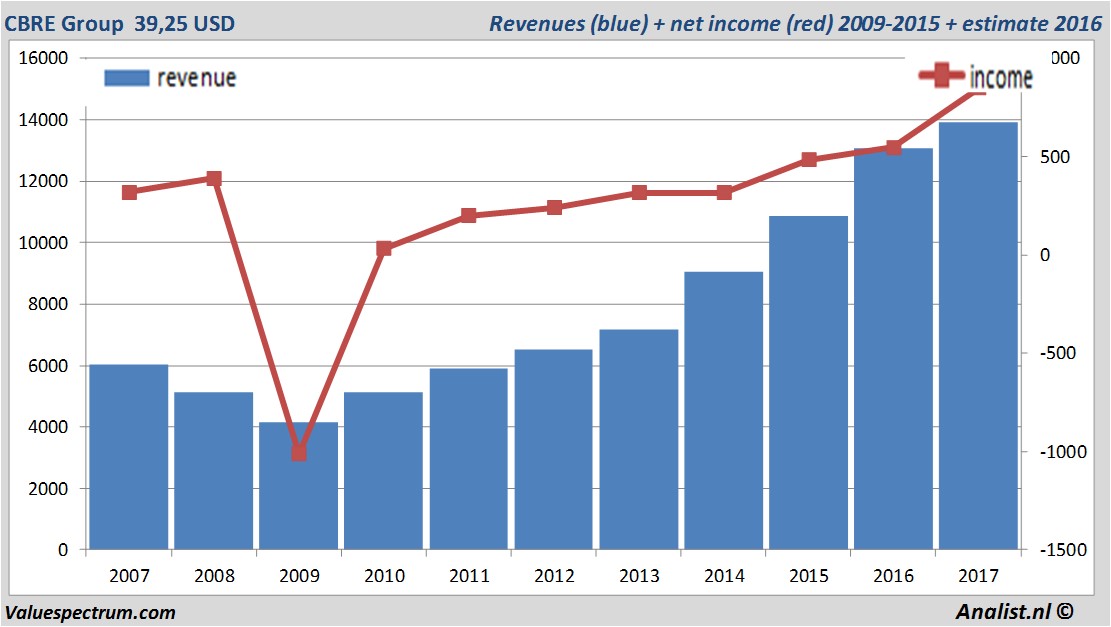Select the 16000 revenue axis label
This screenshot has width=1111, height=627.
point(43,58)
